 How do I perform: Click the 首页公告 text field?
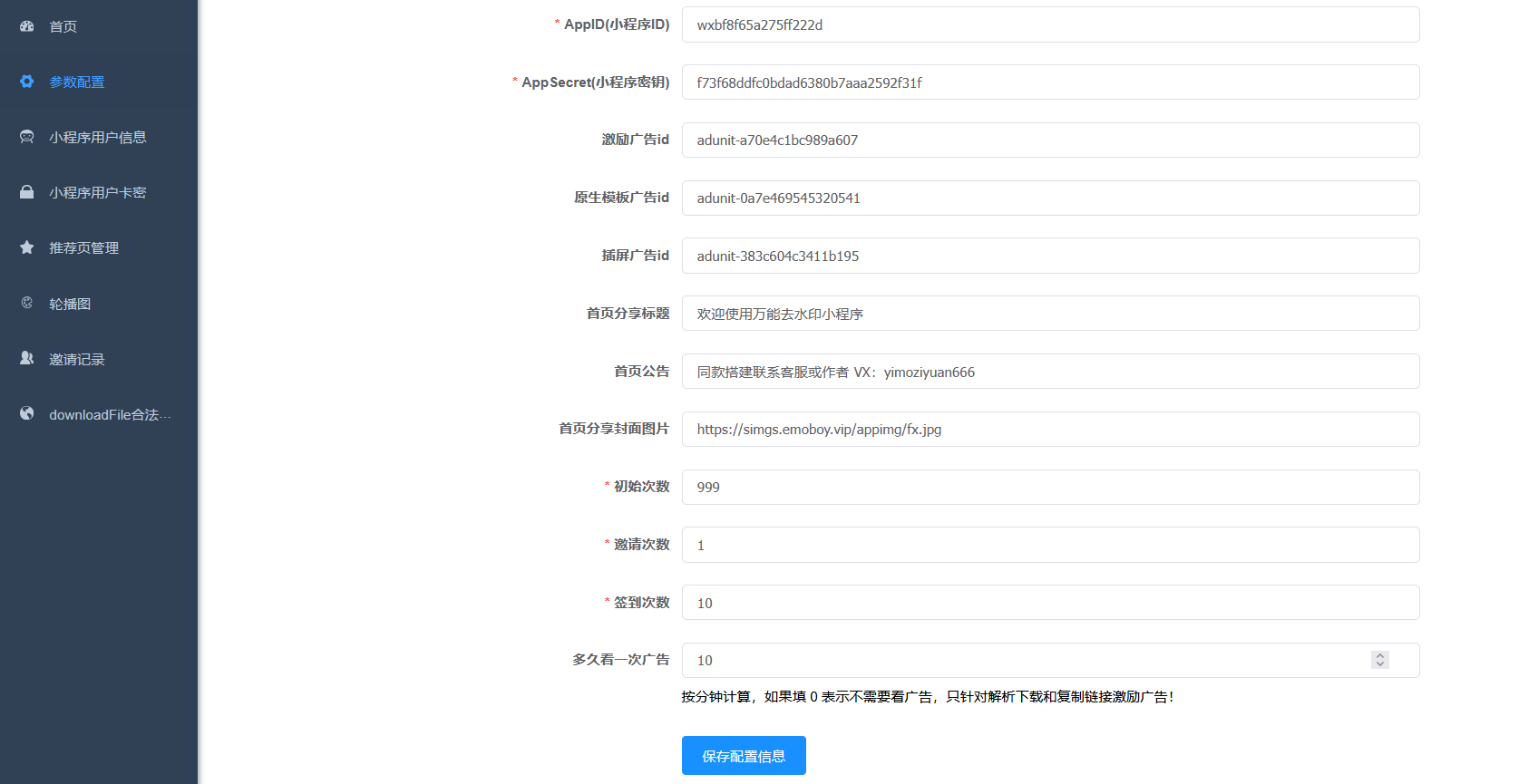(x=1050, y=372)
